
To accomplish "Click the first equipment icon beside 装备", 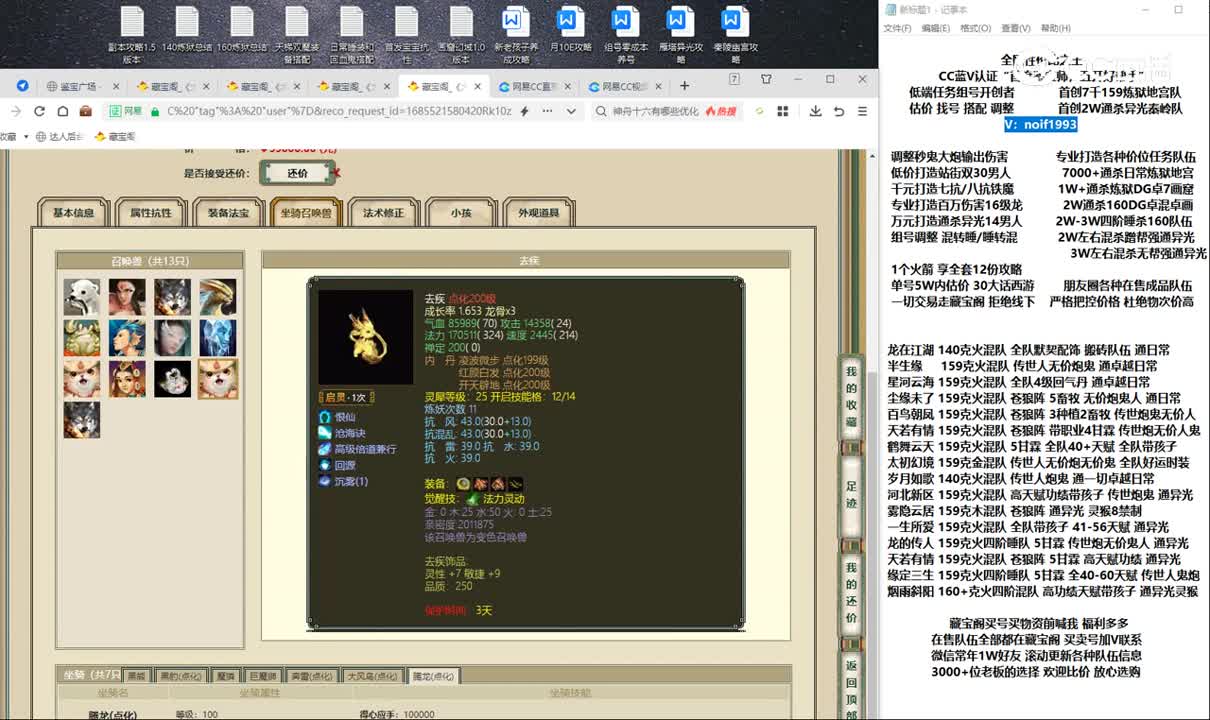I will point(464,483).
